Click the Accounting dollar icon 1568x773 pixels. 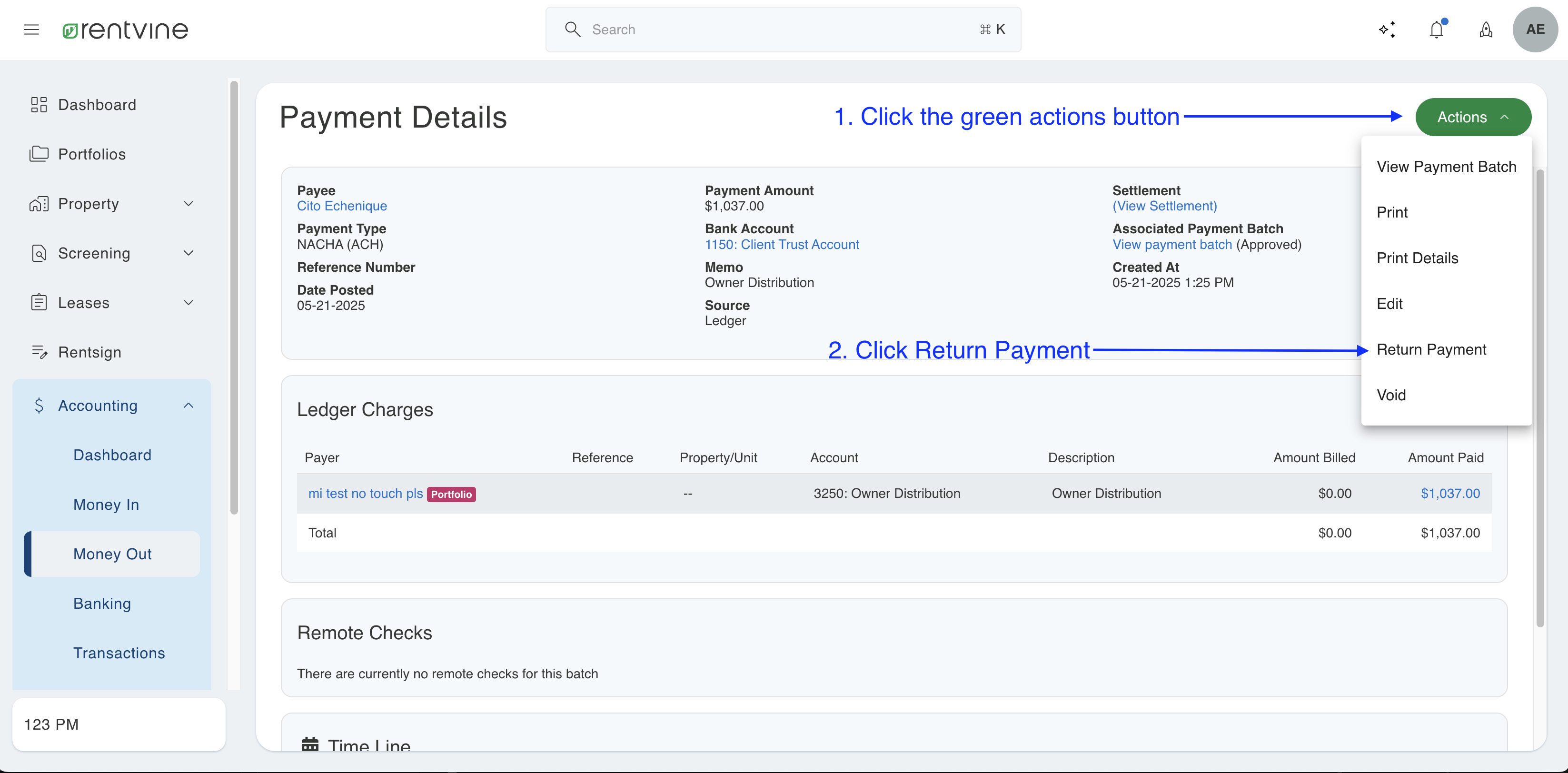click(x=39, y=406)
